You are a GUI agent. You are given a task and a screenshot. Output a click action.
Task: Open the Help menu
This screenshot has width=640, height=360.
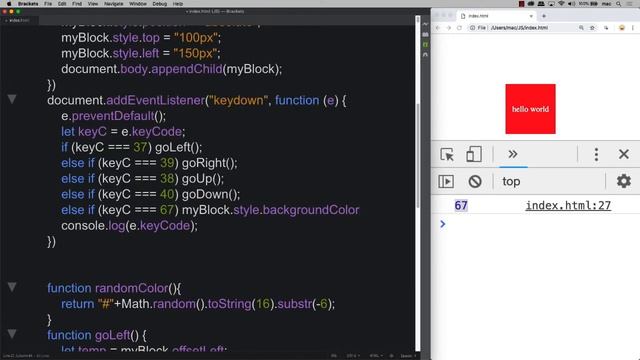(x=178, y=4)
